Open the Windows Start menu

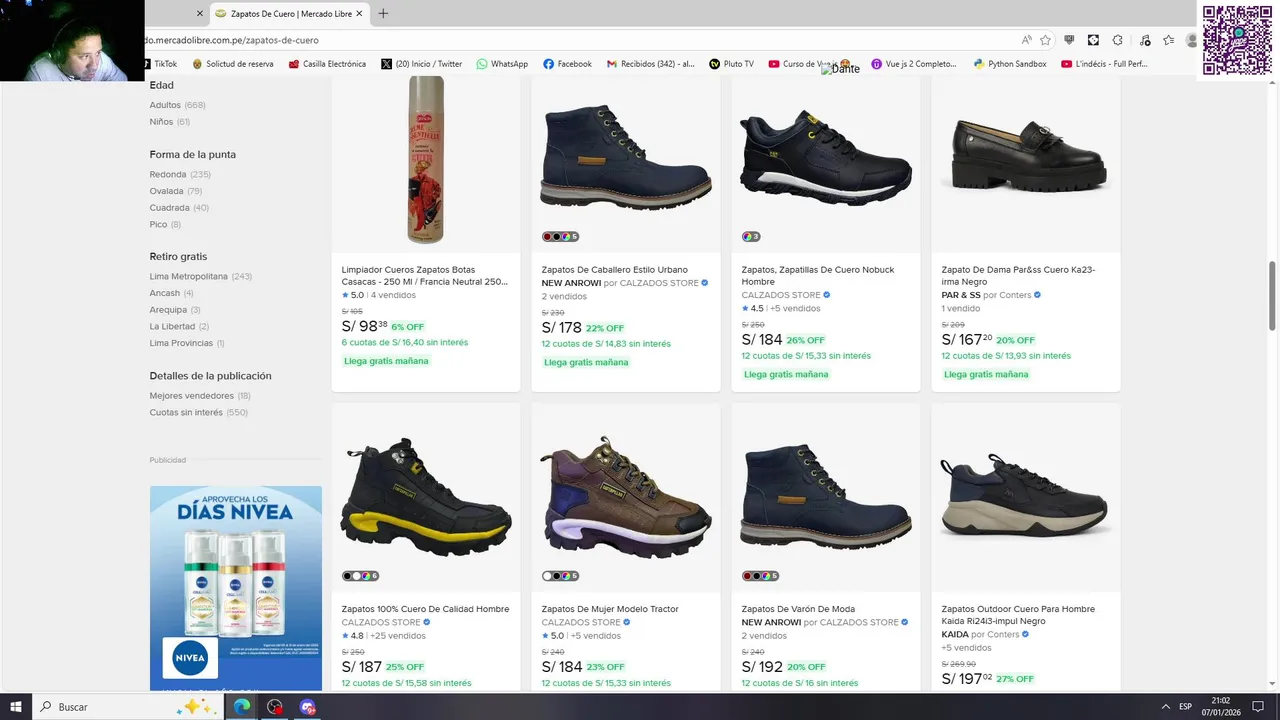[x=16, y=707]
